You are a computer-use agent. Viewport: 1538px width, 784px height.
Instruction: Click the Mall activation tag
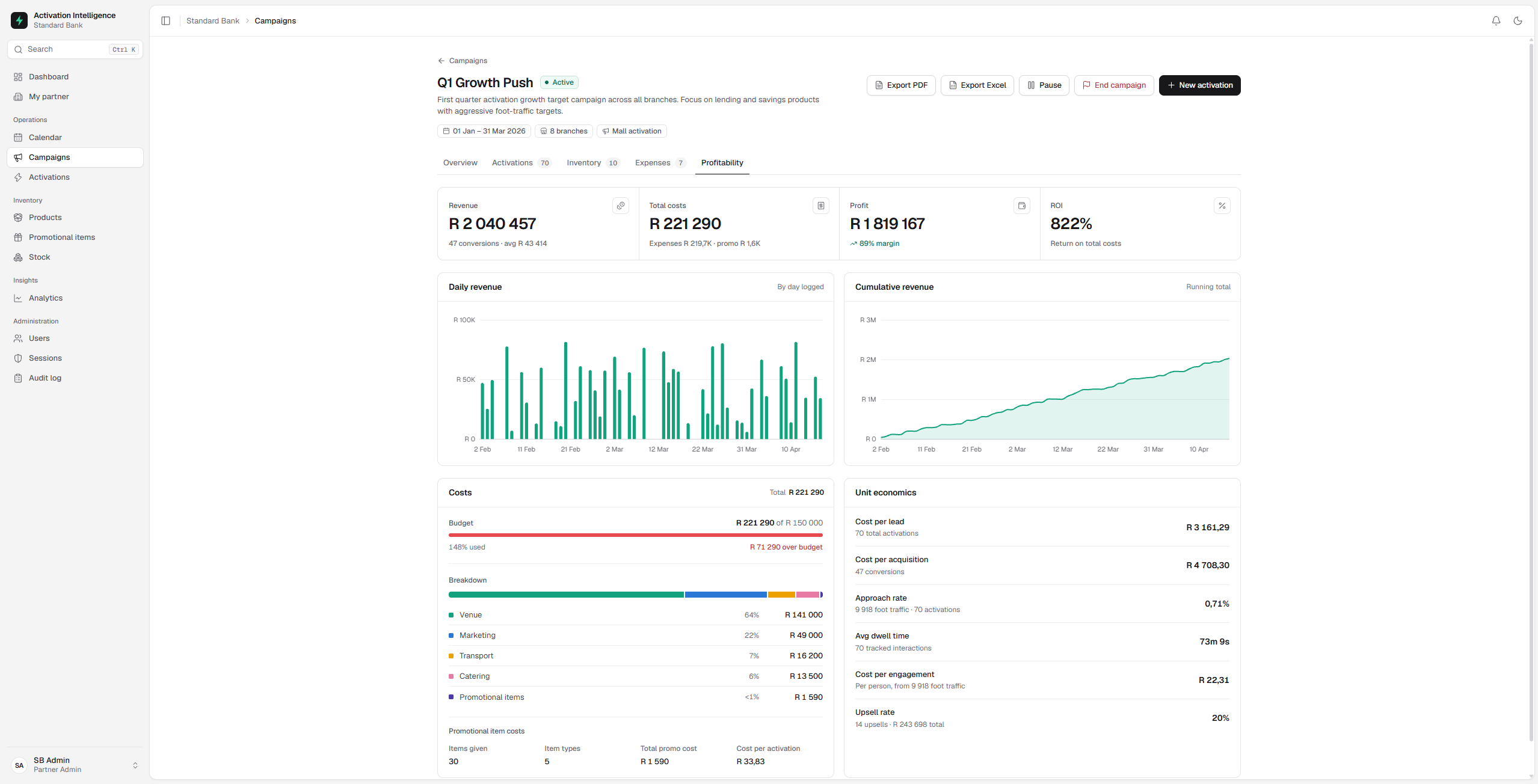click(x=632, y=131)
